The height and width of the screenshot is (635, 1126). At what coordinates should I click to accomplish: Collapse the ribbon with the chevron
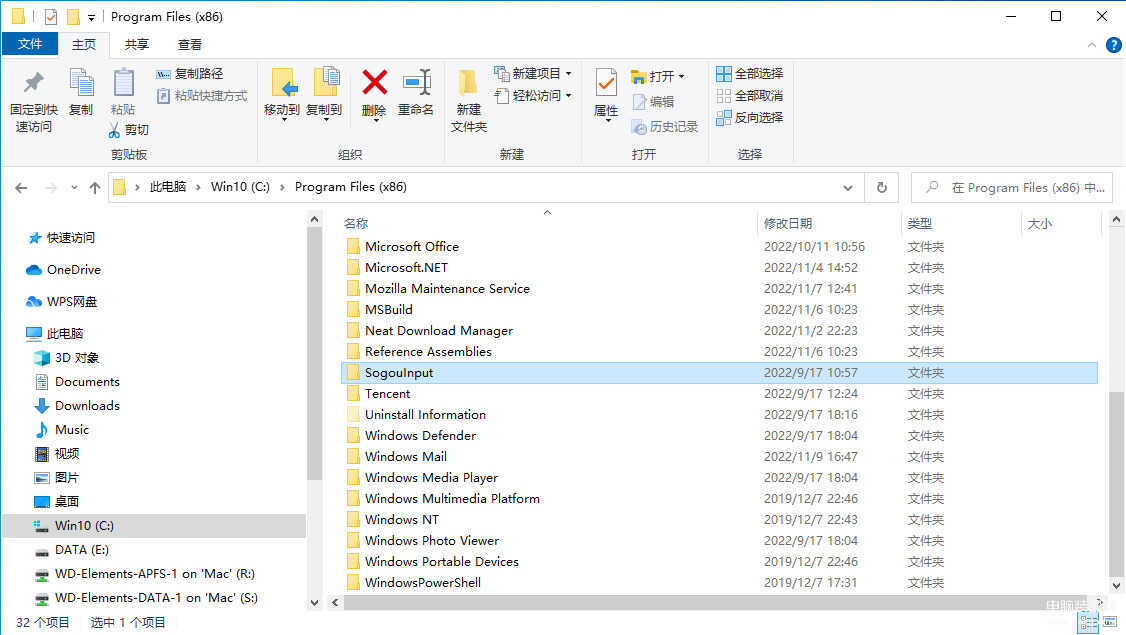tap(1092, 45)
